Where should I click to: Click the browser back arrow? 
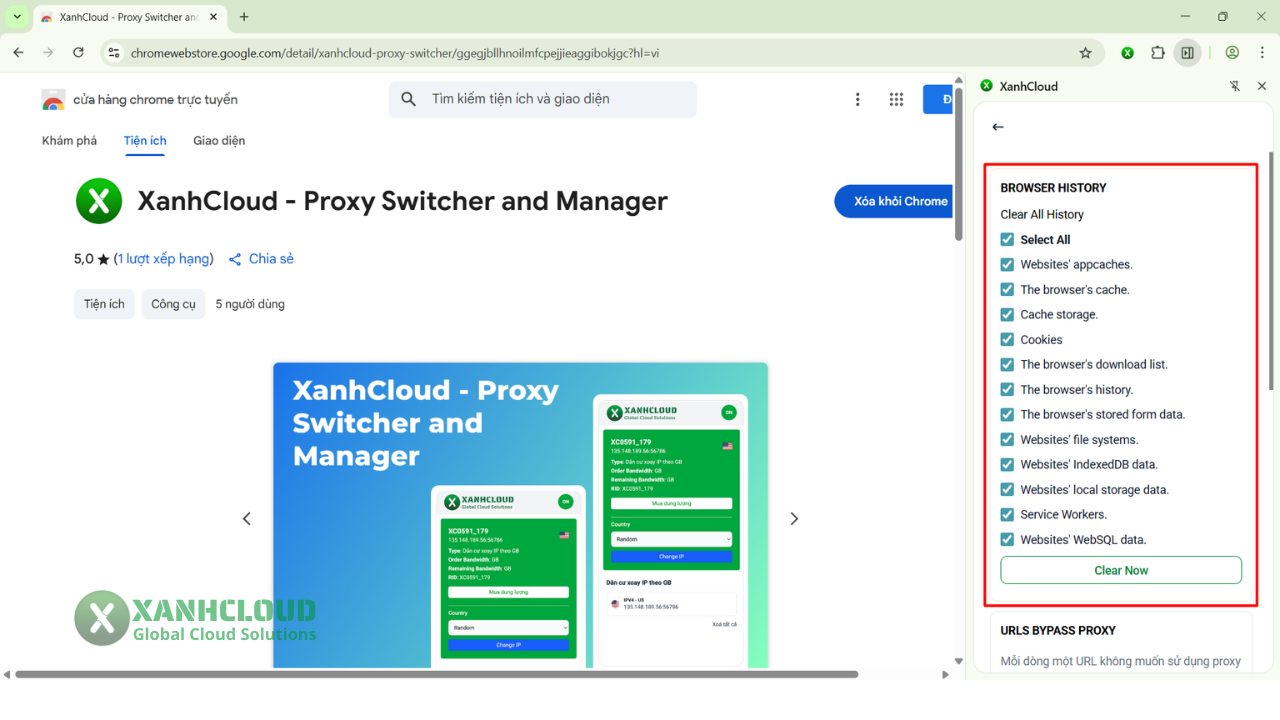coord(18,53)
